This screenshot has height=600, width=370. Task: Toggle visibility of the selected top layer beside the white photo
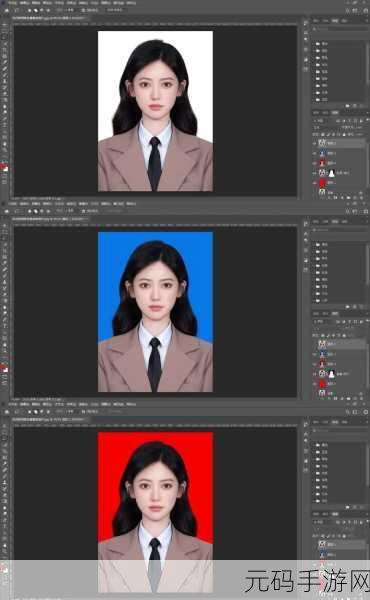(315, 143)
